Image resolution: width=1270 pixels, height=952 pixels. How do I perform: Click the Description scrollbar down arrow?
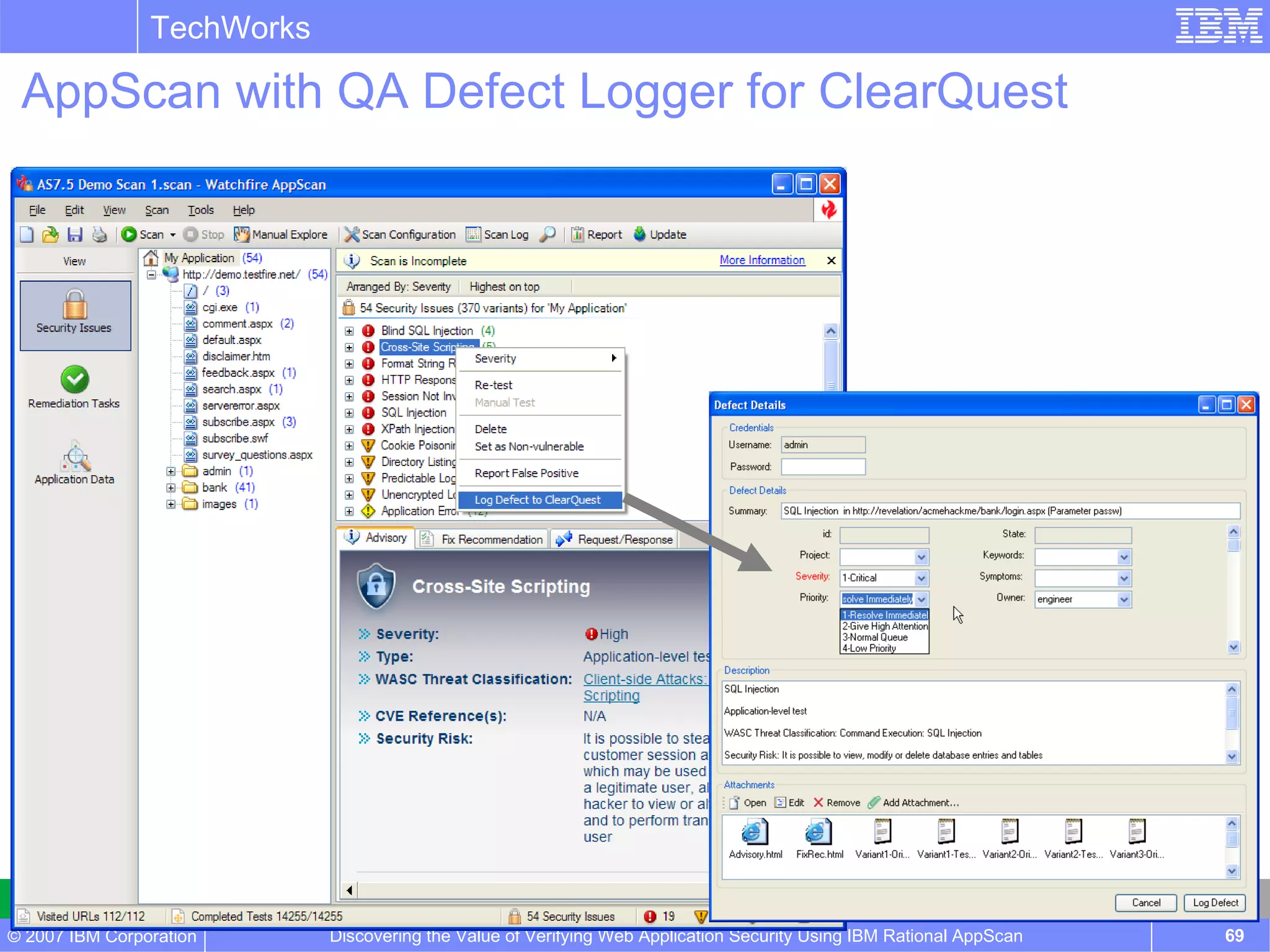[1232, 756]
